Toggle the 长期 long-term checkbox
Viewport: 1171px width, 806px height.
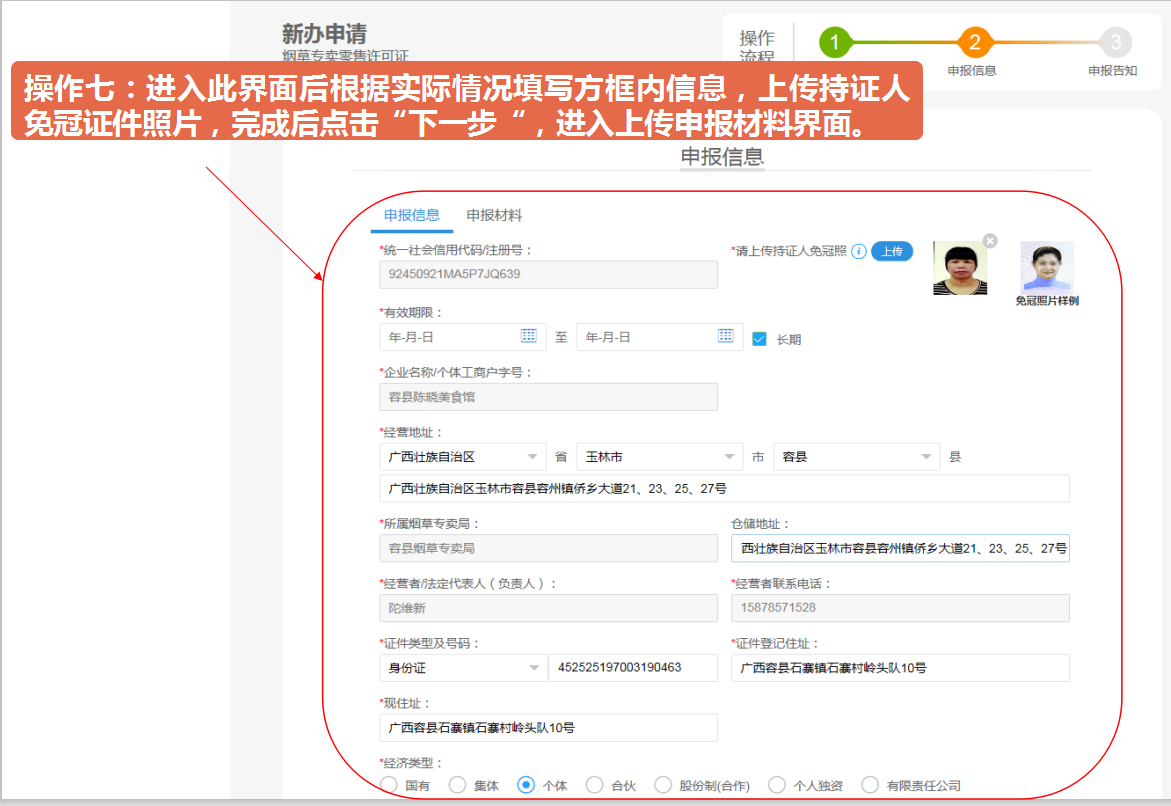pos(759,339)
